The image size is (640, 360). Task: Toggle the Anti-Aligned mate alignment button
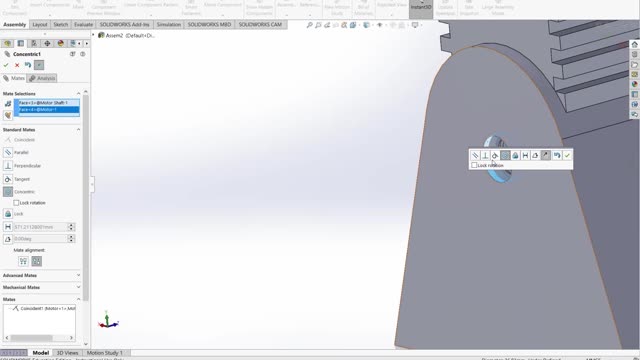37,261
